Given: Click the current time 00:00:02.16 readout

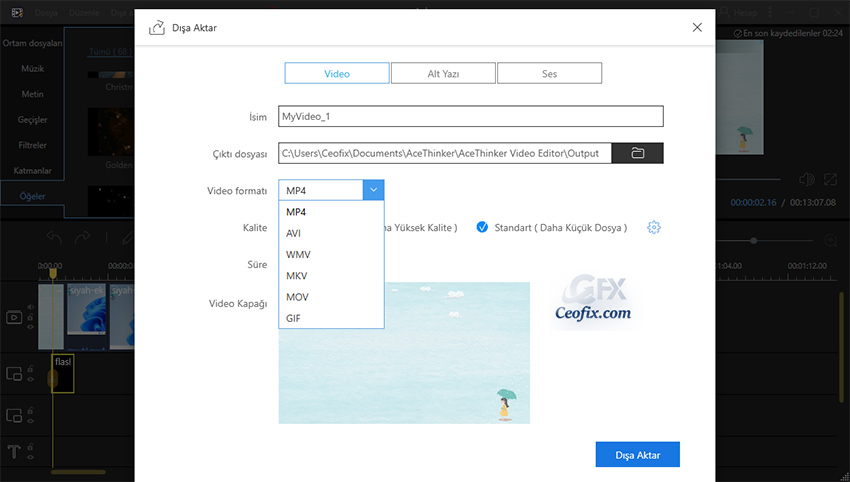Looking at the screenshot, I should coord(754,202).
